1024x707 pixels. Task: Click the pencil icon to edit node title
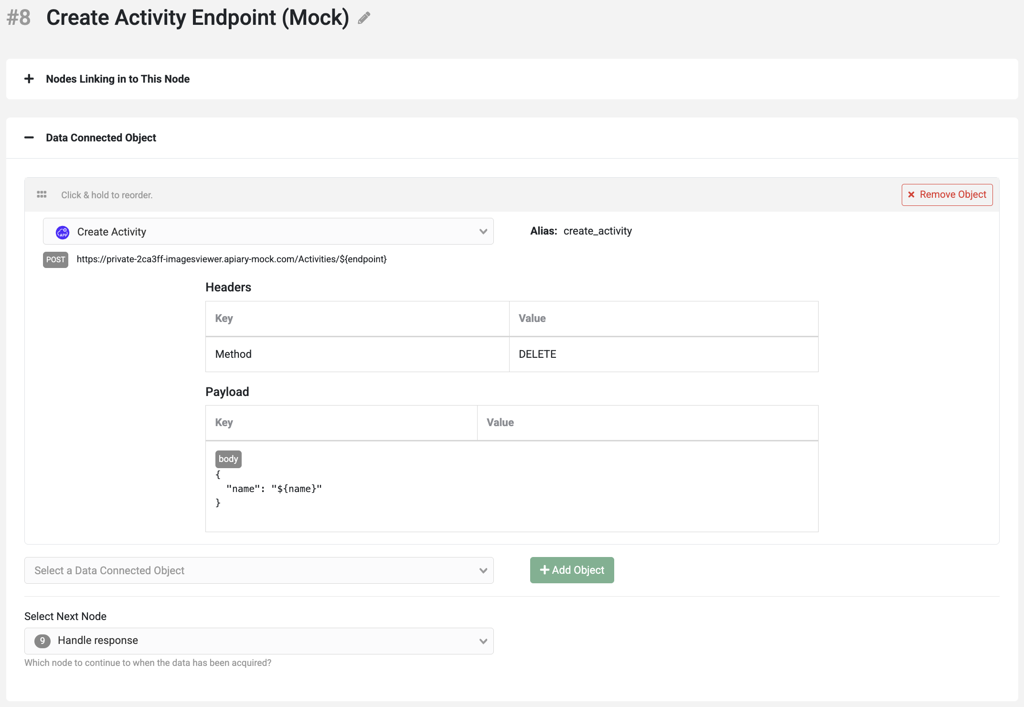364,18
